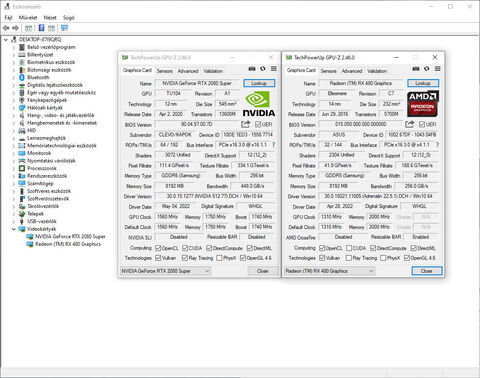The image size is (480, 378).
Task: Expand the Bluetooth tree node
Action: (14, 77)
